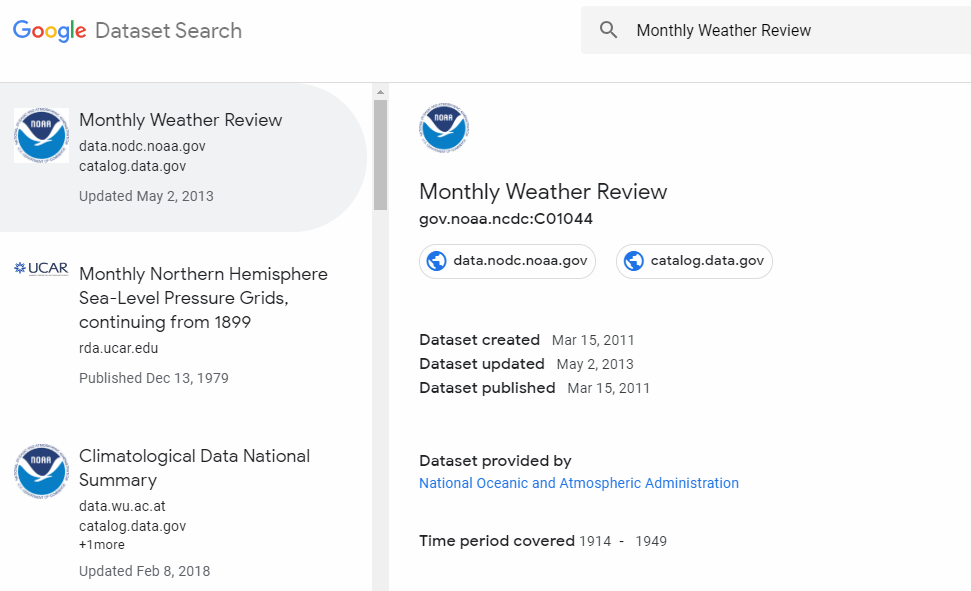Viewport: 971px width, 591px height.
Task: Focus the Monthly Weather Review search box
Action: pos(780,31)
